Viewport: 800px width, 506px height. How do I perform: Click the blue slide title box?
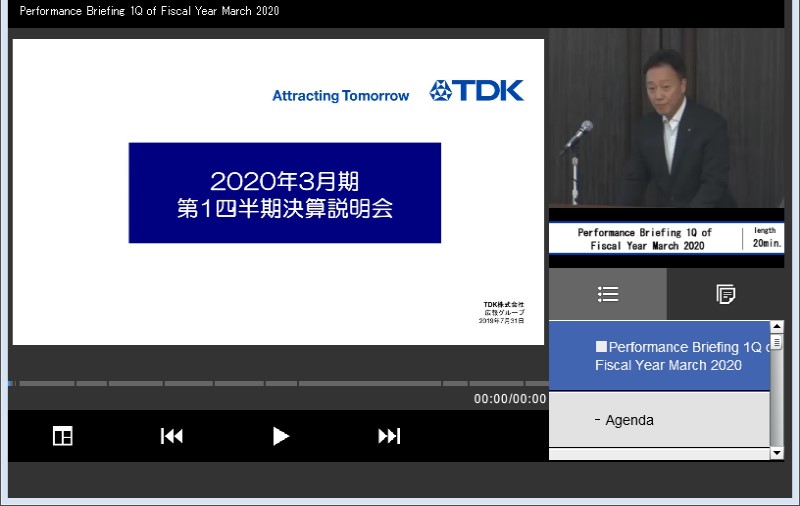[x=285, y=193]
